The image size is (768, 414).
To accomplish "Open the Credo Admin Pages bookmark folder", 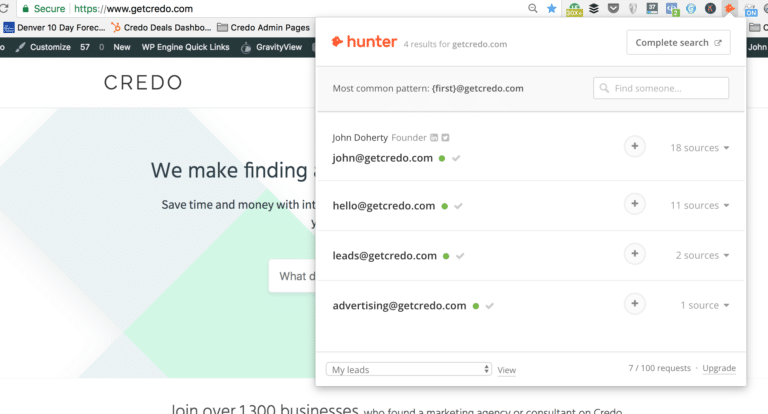I will [x=264, y=27].
